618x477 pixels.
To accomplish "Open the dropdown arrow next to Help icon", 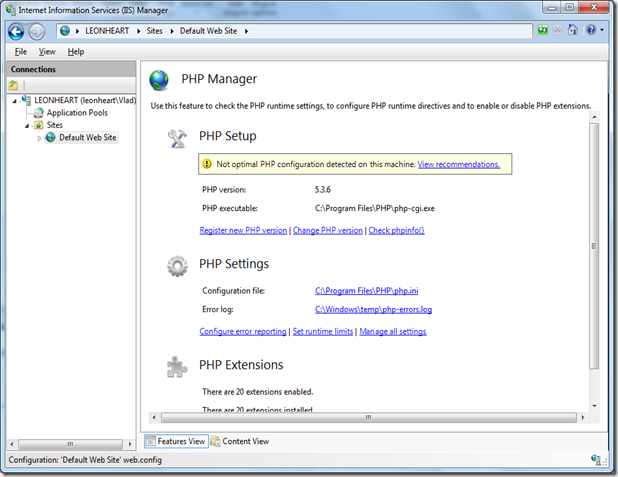I will (602, 30).
